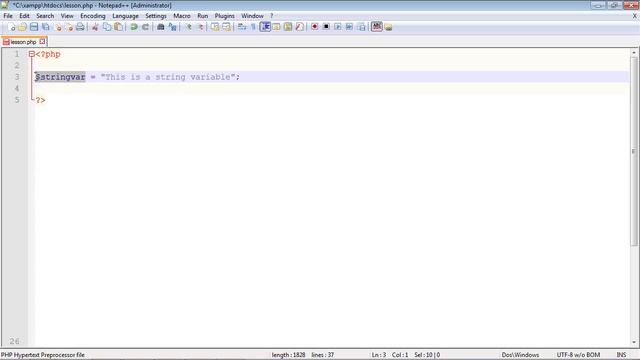Open the Edit menu
Image resolution: width=640 pixels, height=360 pixels.
click(x=24, y=16)
